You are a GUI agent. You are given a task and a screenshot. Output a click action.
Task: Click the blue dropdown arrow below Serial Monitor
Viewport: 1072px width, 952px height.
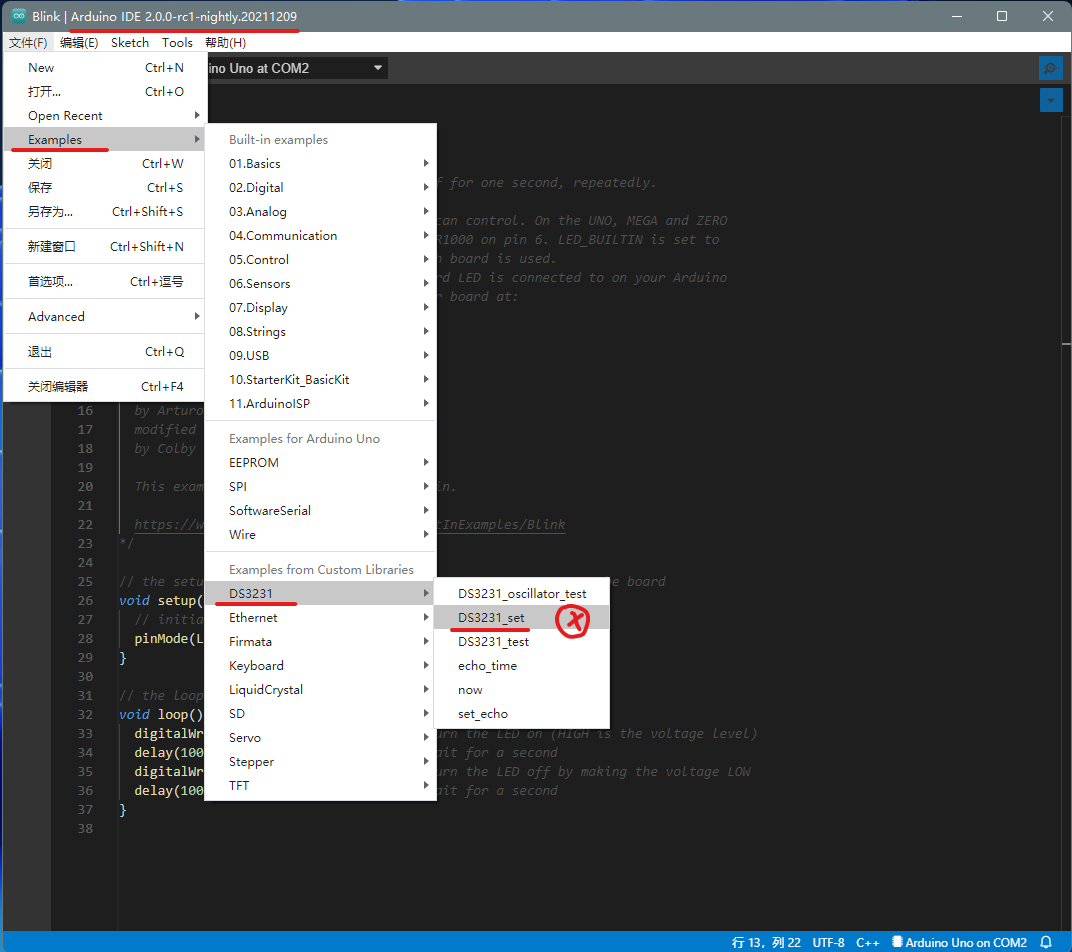click(x=1050, y=100)
